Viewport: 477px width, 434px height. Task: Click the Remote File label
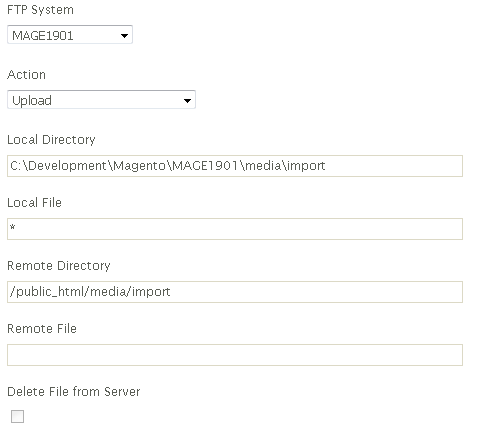(x=42, y=329)
